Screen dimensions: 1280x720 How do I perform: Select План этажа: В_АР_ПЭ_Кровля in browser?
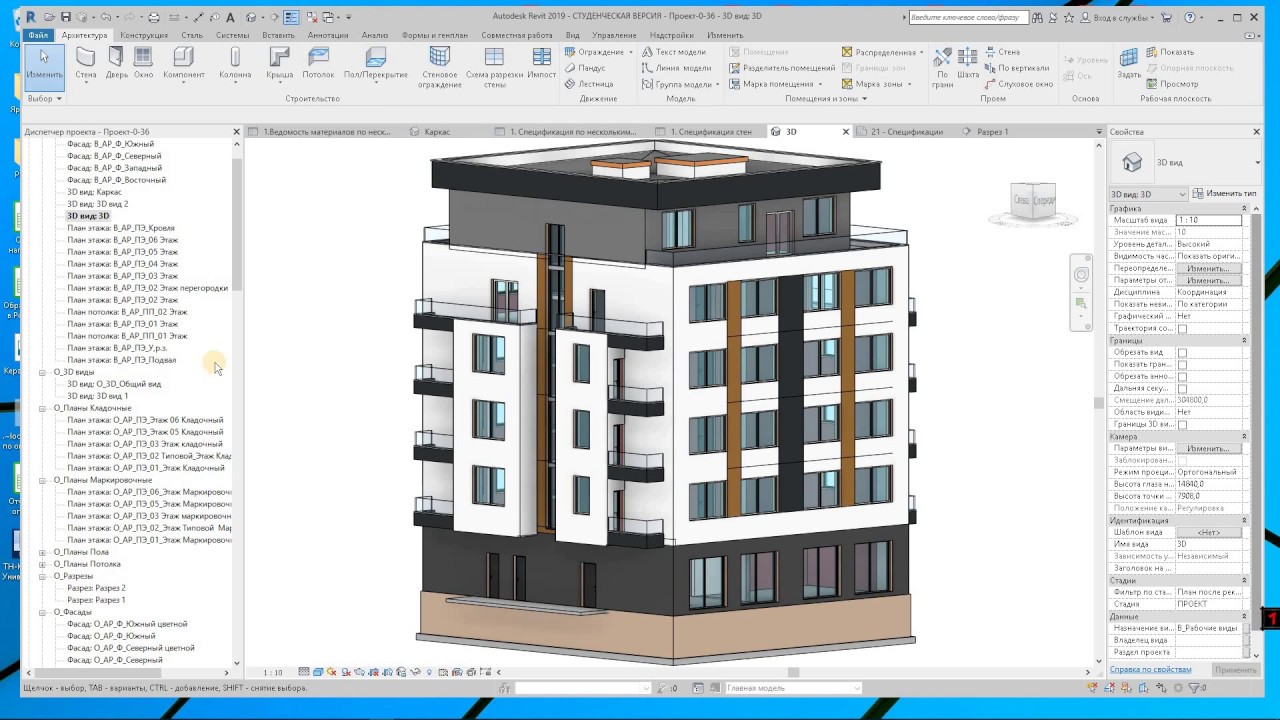tap(121, 228)
